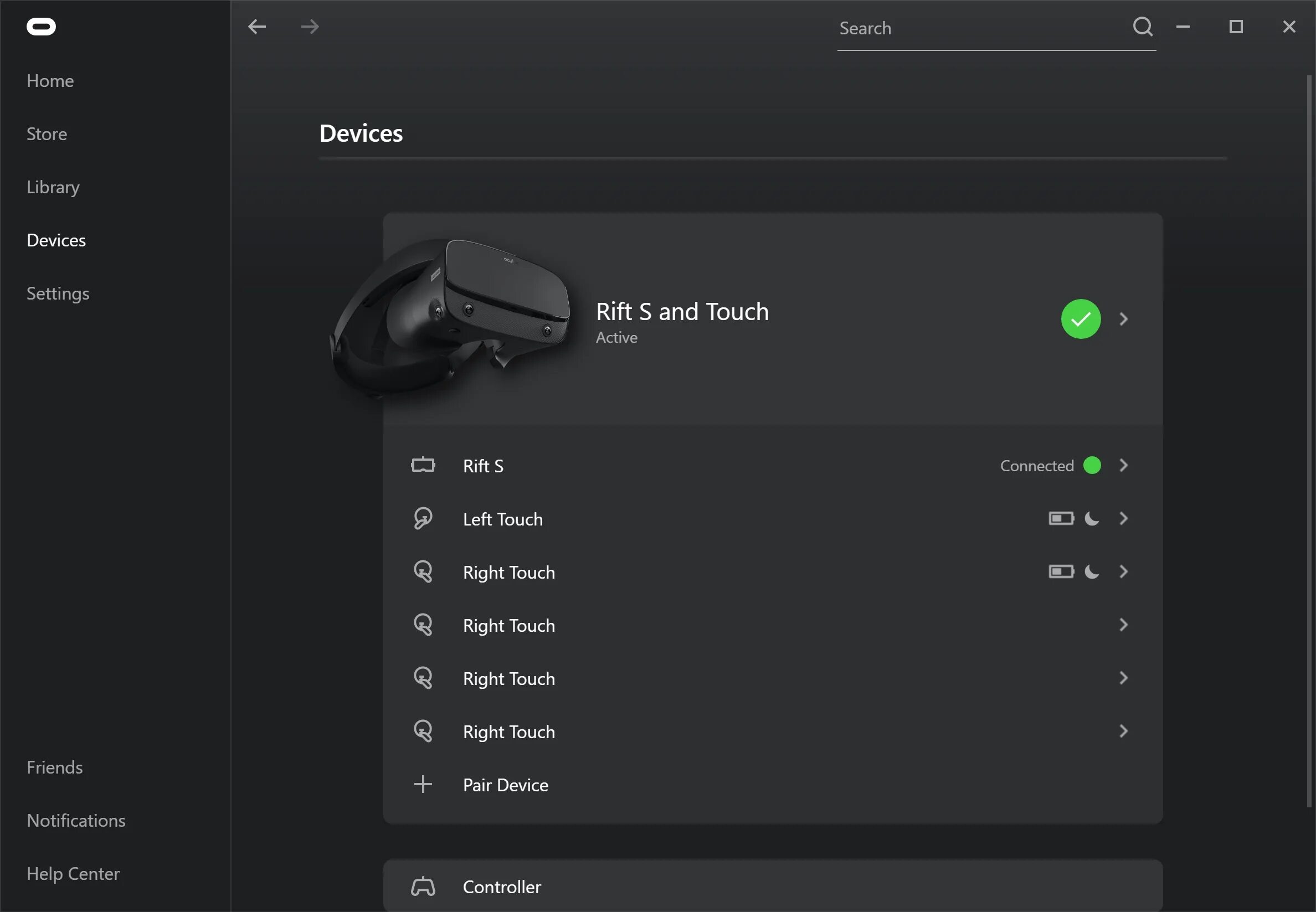Image resolution: width=1316 pixels, height=912 pixels.
Task: Click the Rift S and Touch title
Action: coord(682,311)
